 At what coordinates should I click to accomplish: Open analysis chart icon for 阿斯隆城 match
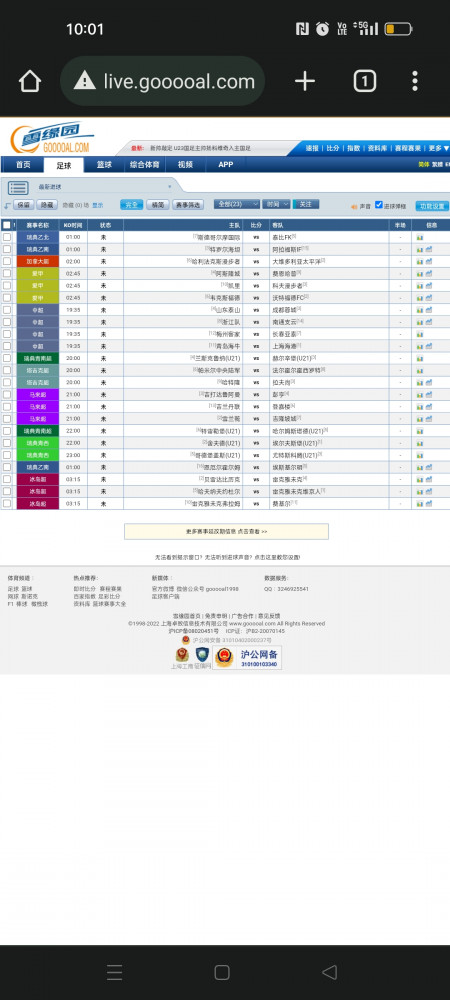click(419, 273)
